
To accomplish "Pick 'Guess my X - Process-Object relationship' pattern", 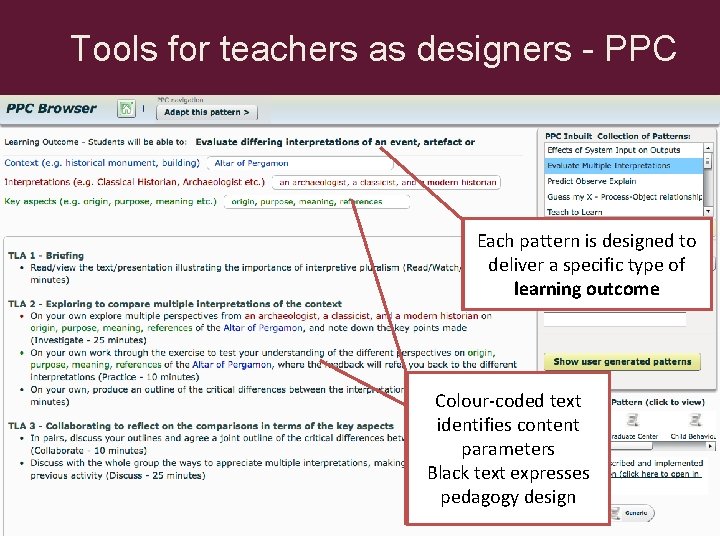I will click(x=624, y=197).
